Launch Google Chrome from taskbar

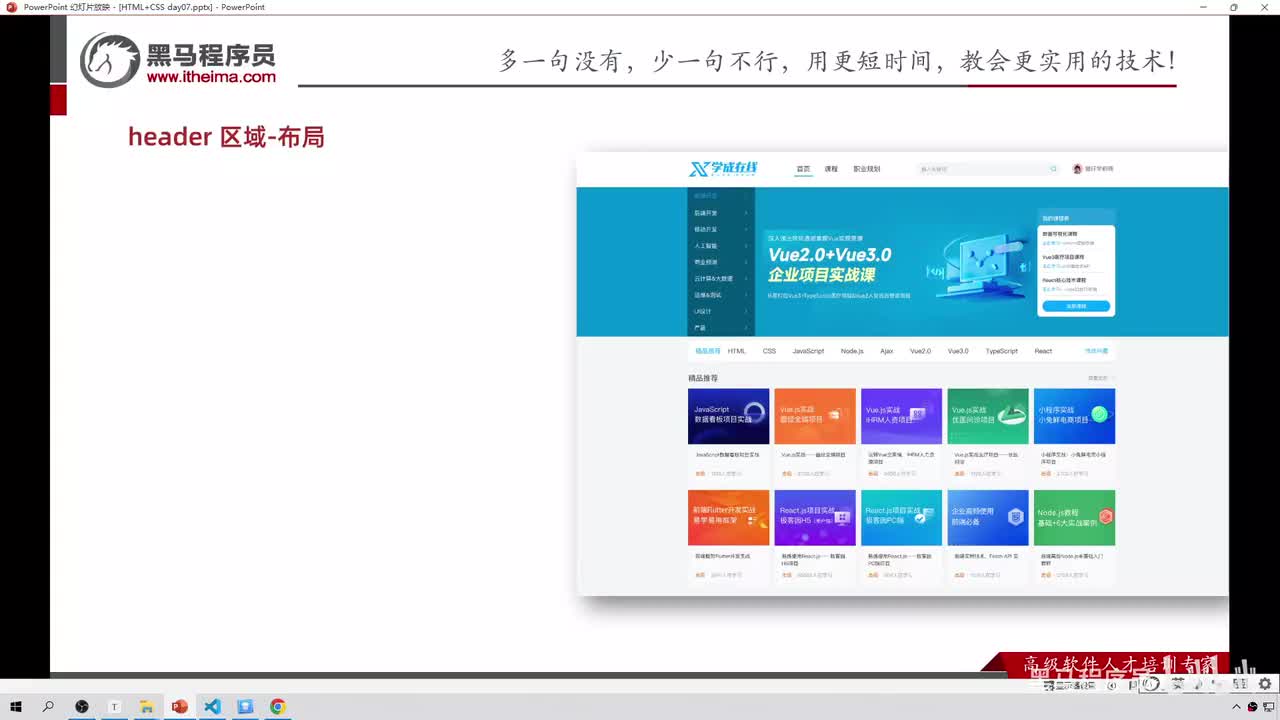coord(278,707)
